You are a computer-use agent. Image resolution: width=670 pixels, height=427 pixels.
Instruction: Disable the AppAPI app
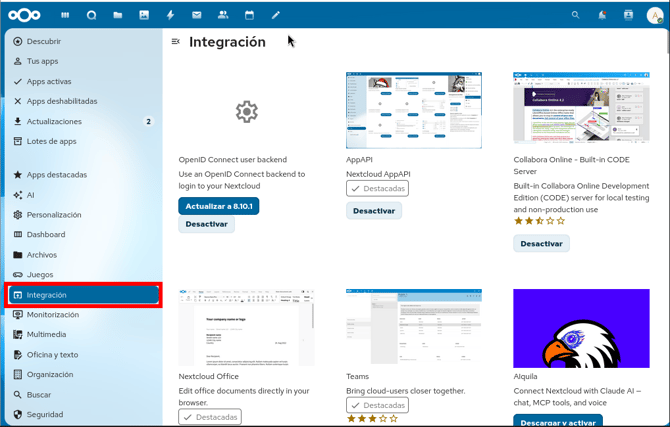[374, 211]
